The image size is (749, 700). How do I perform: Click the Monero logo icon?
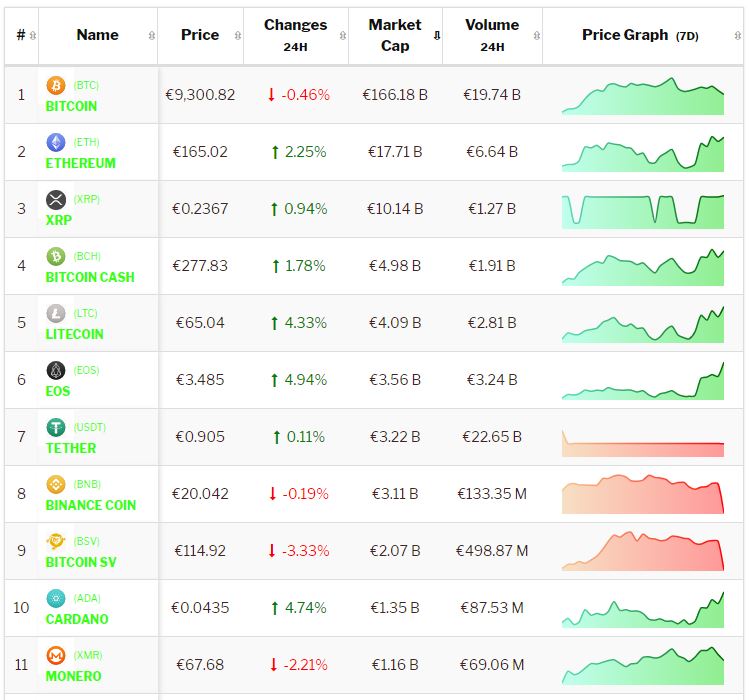coord(56,656)
